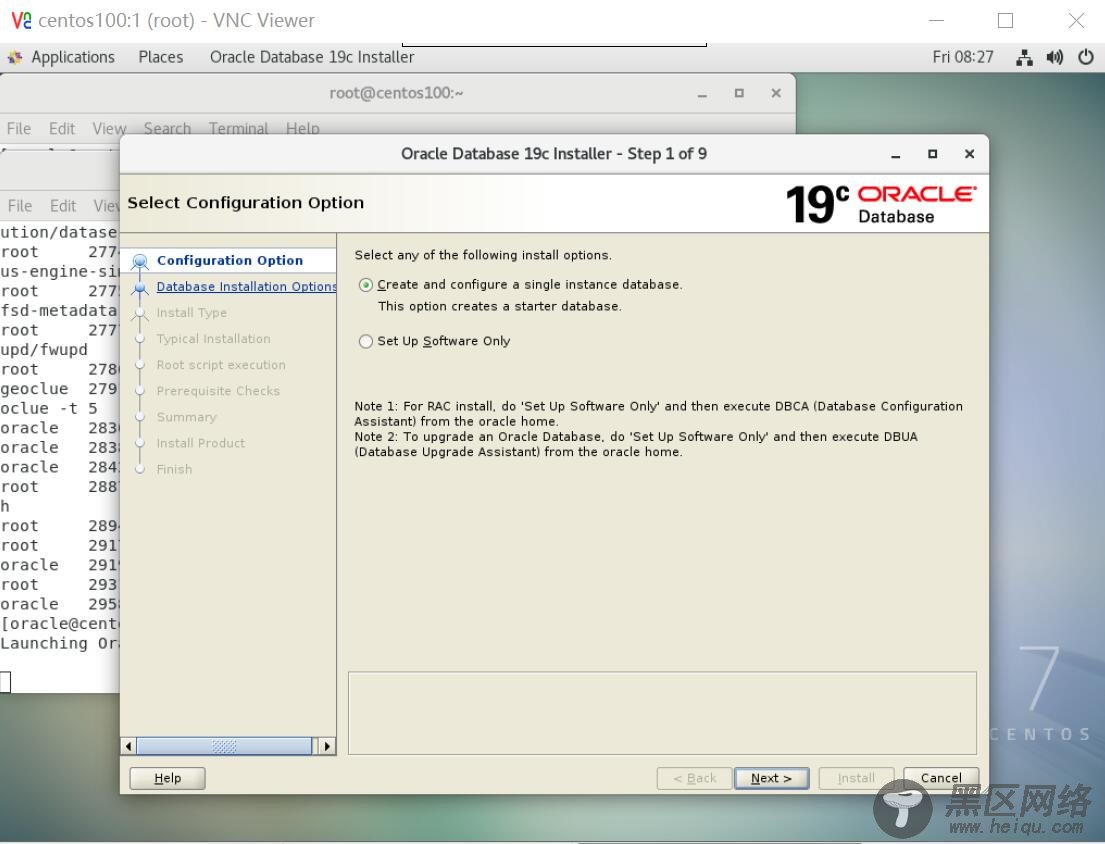1105x844 pixels.
Task: Click the Applications menu icon
Action: 14,57
